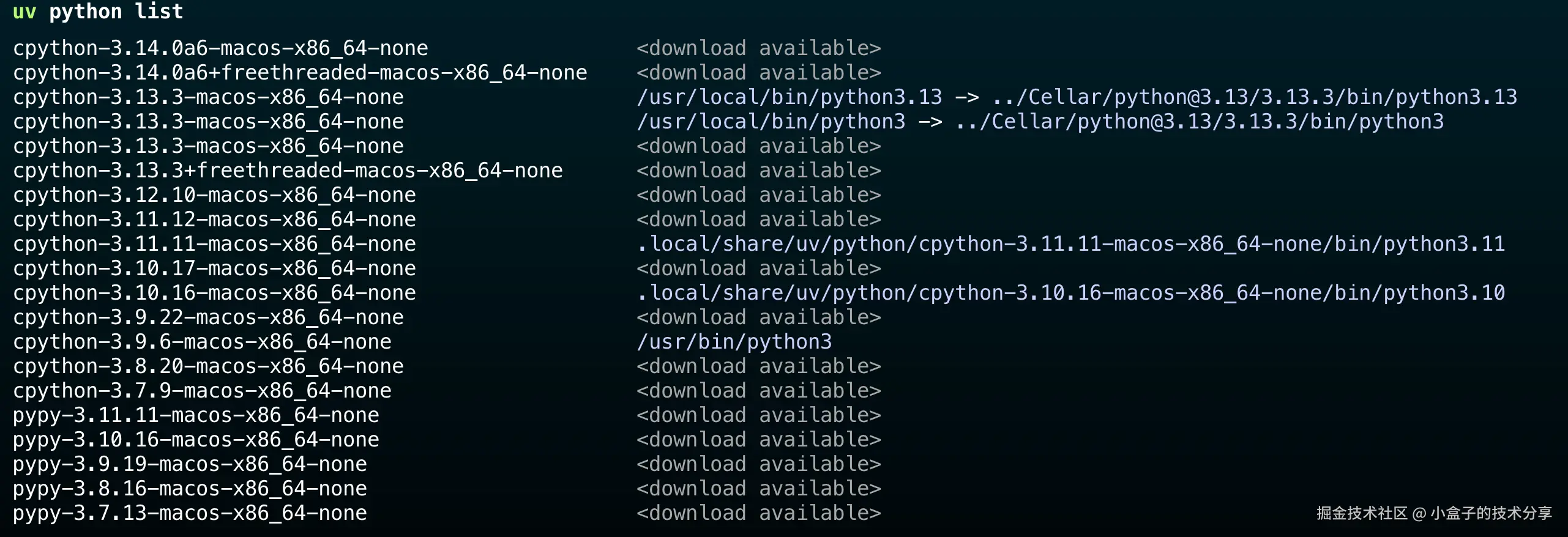Click cpython-3.12.10-macos-x86_64-none entry

click(214, 195)
